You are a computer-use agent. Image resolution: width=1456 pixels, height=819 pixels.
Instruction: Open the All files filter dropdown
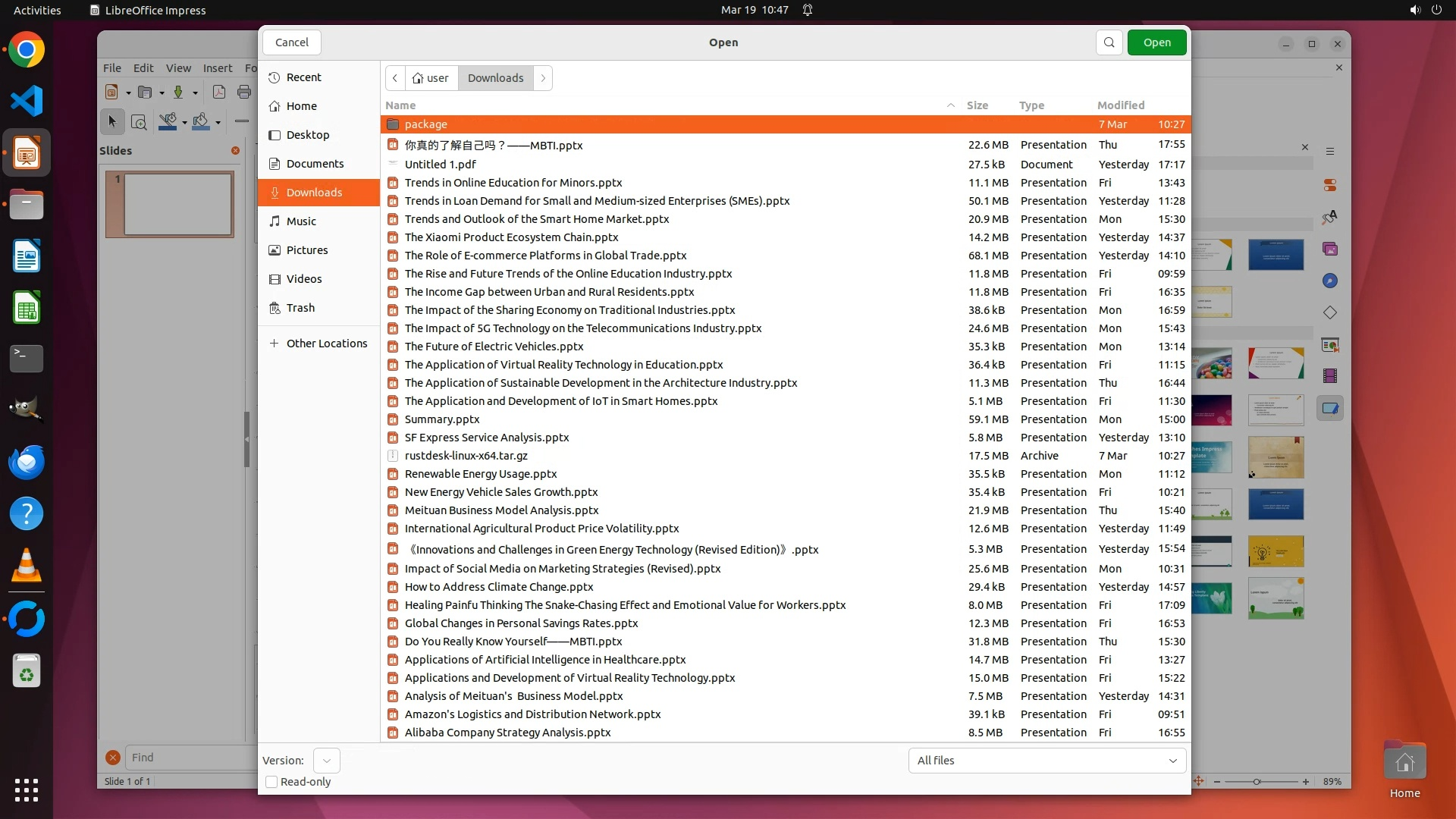pos(1046,761)
